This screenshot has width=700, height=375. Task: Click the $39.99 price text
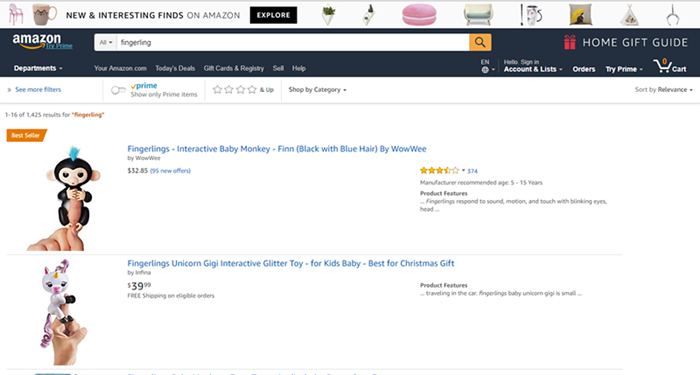tap(139, 286)
